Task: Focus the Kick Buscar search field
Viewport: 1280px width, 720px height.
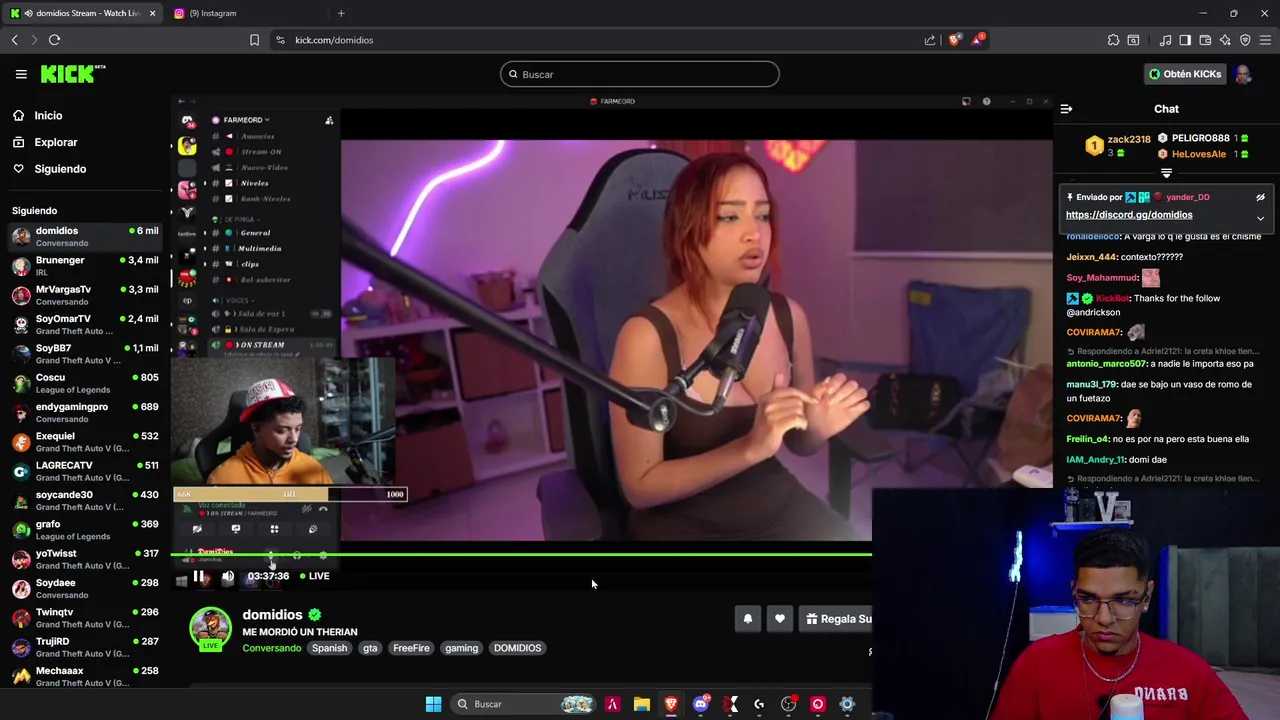Action: (x=640, y=74)
